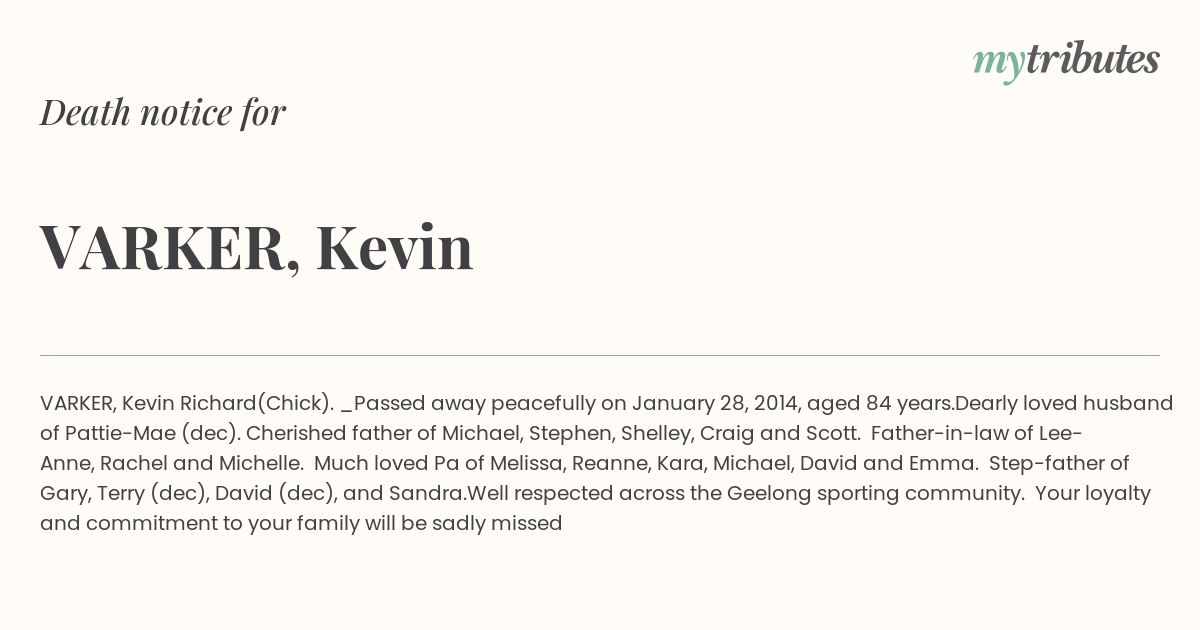The image size is (1200, 630).
Task: Click the horizontal divider line
Action: [600, 355]
